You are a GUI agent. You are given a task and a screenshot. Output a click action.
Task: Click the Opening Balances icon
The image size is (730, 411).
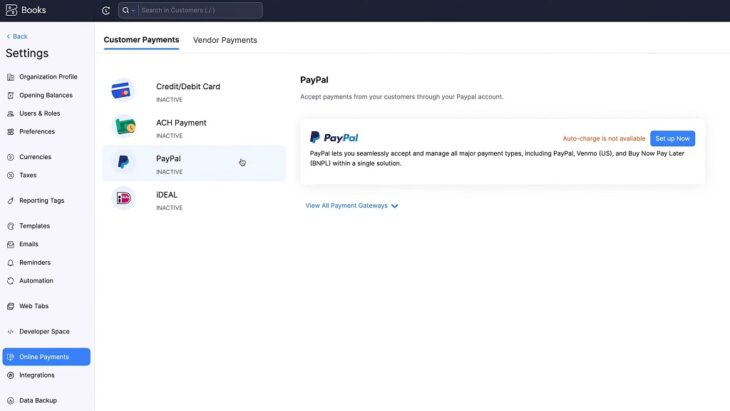10,95
